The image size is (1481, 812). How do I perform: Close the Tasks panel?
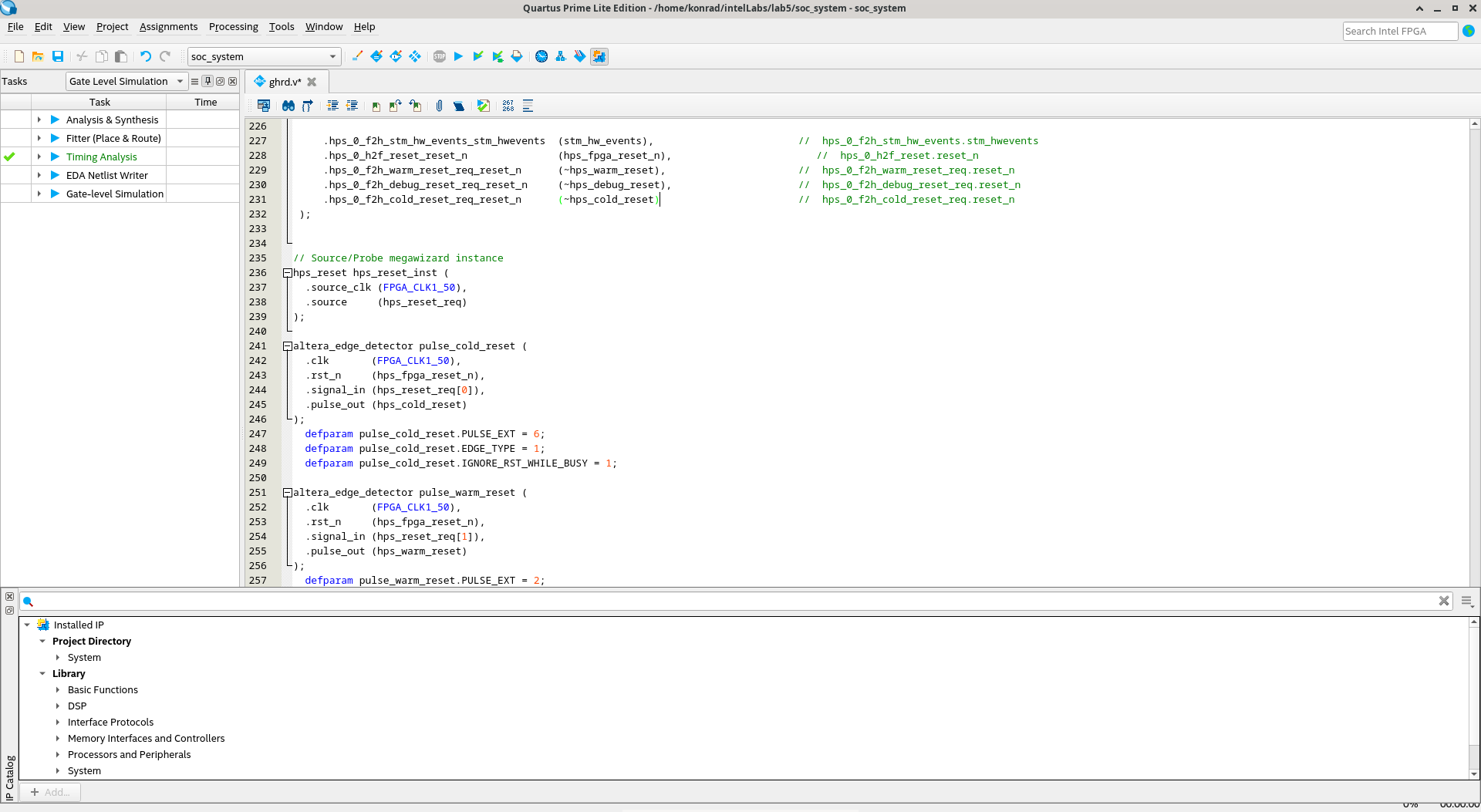[x=232, y=81]
